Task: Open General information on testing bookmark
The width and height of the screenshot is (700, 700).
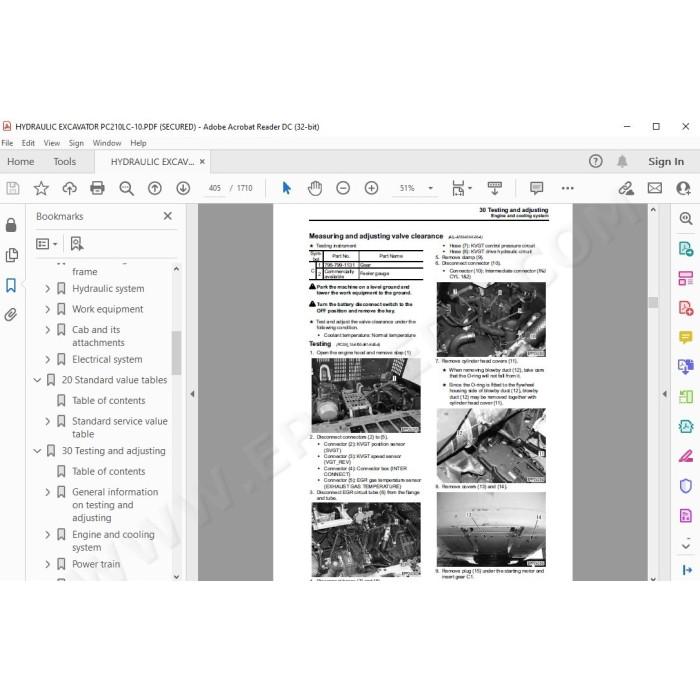Action: (x=115, y=505)
